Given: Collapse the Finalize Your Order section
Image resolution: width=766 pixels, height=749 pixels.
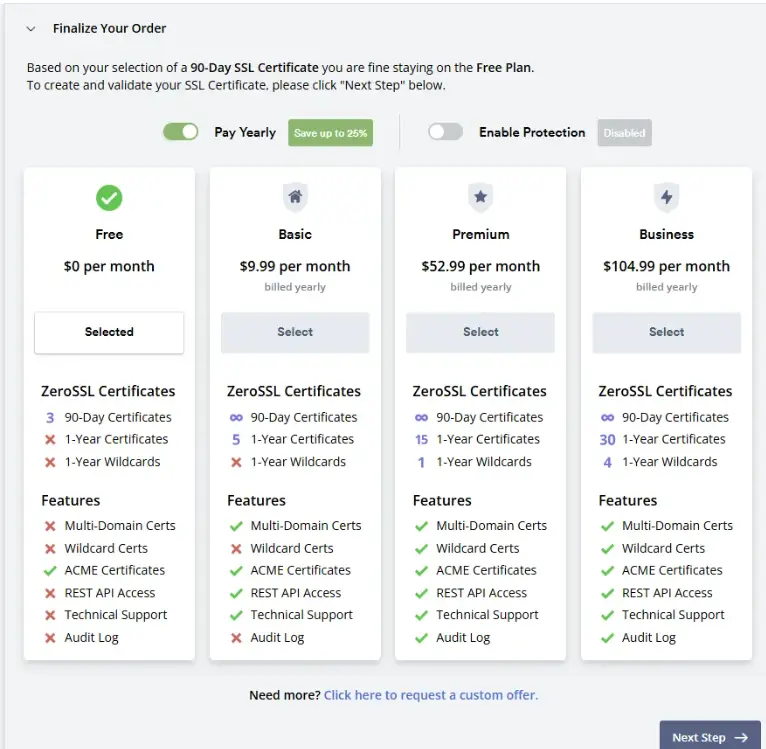Looking at the screenshot, I should click(31, 29).
